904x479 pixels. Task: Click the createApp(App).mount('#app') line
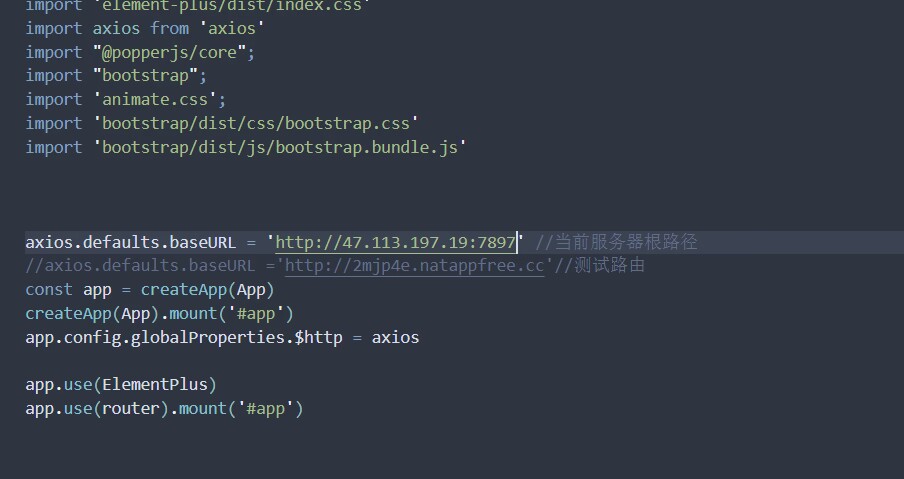(x=160, y=314)
